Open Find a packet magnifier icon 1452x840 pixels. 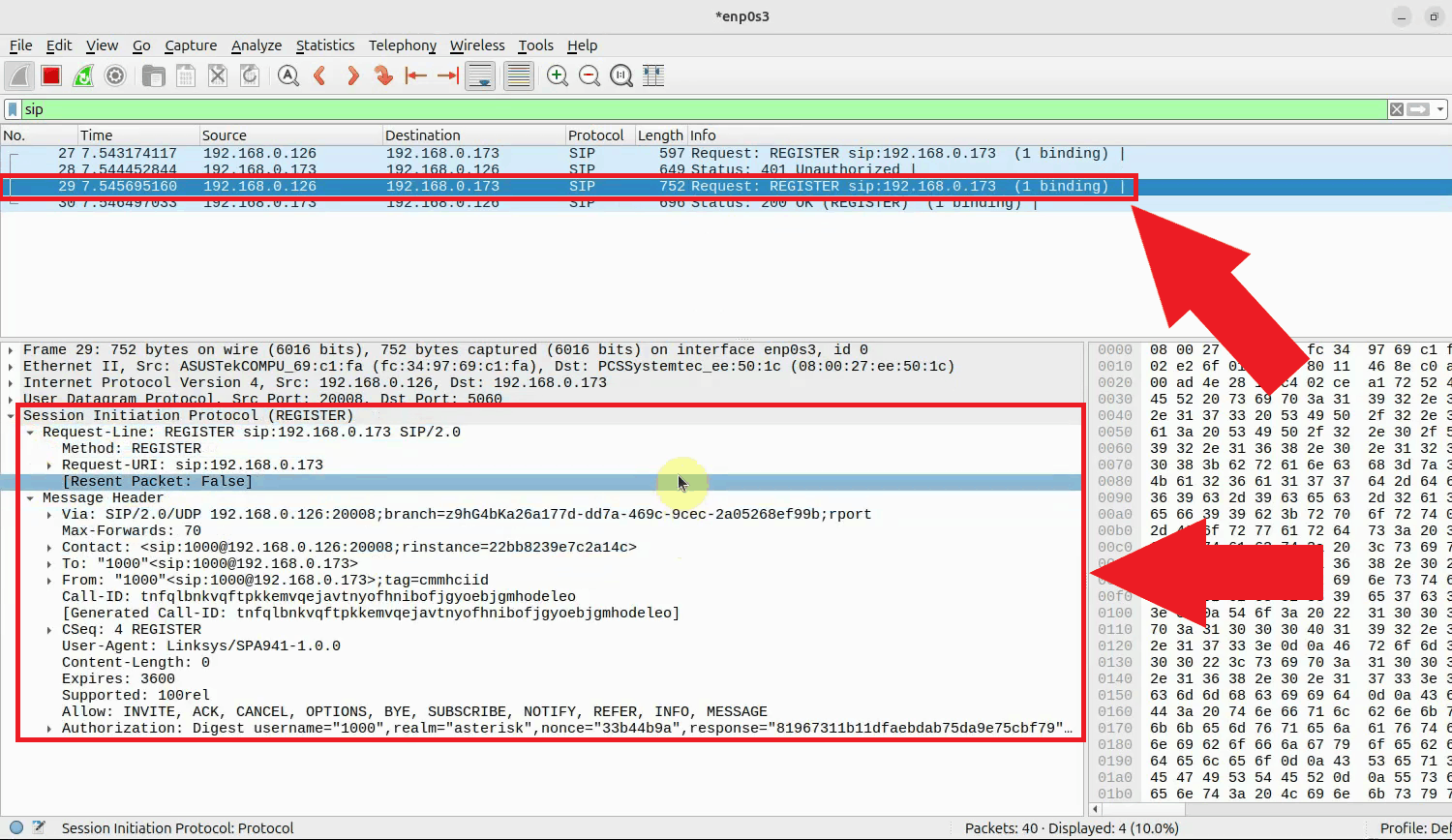pyautogui.click(x=287, y=75)
